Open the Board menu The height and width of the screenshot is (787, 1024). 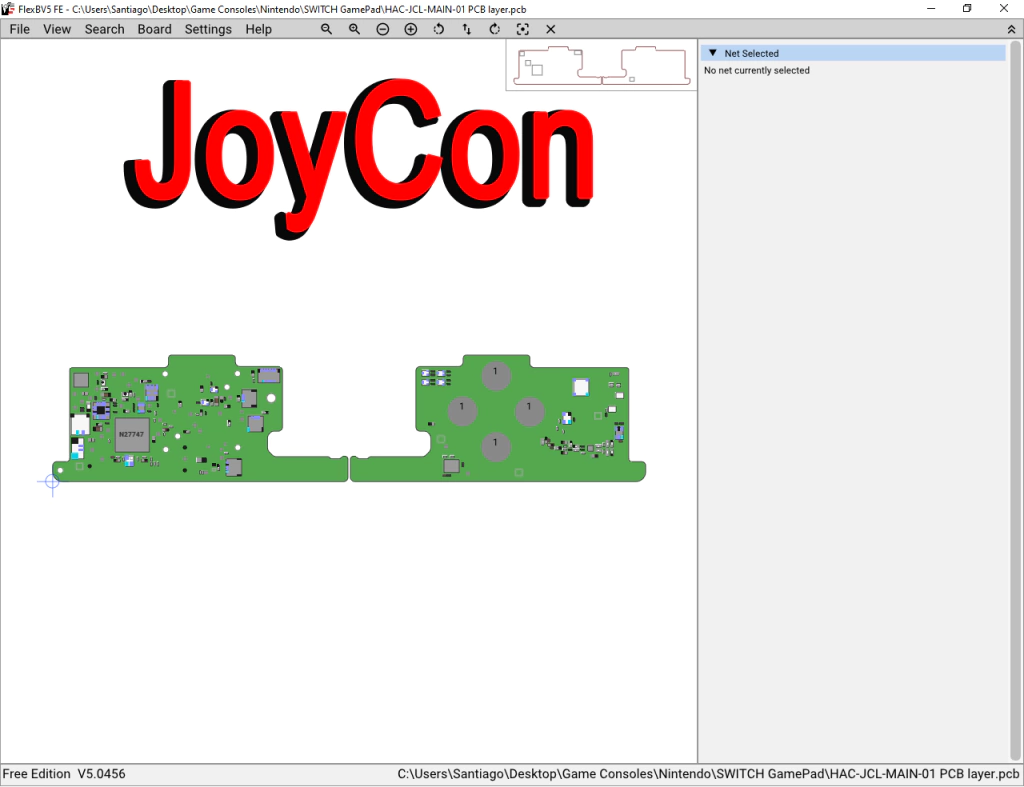(x=154, y=29)
